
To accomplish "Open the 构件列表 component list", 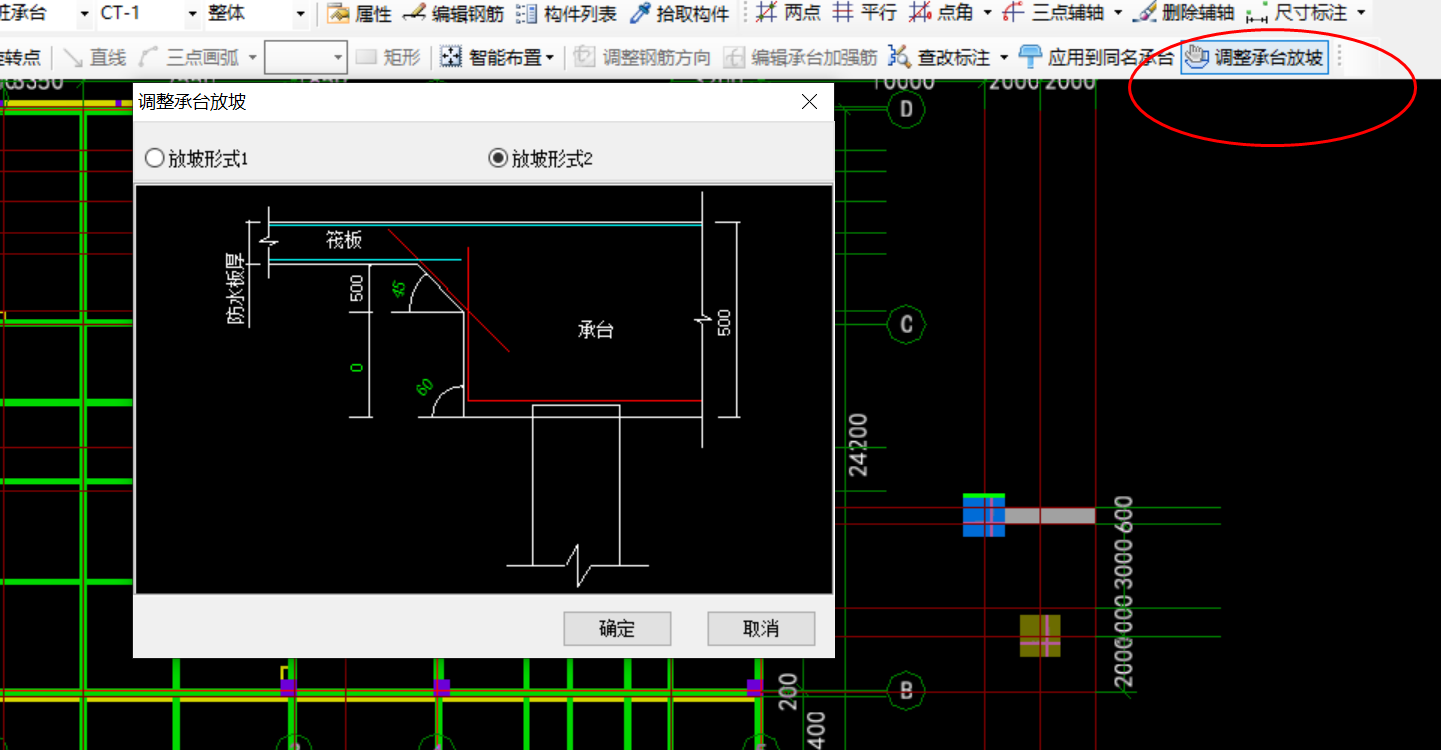I will [x=566, y=14].
